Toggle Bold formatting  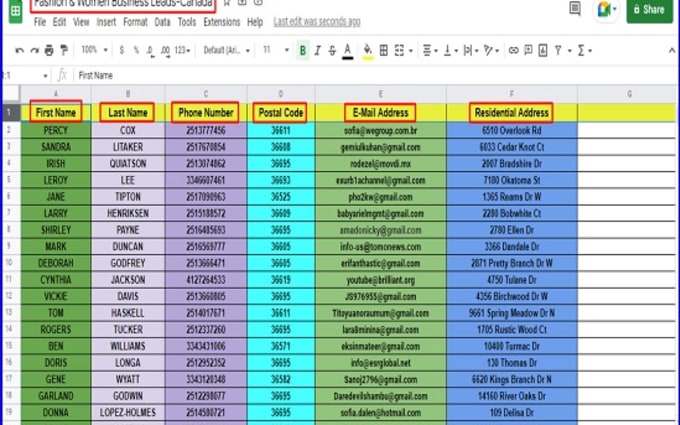303,51
